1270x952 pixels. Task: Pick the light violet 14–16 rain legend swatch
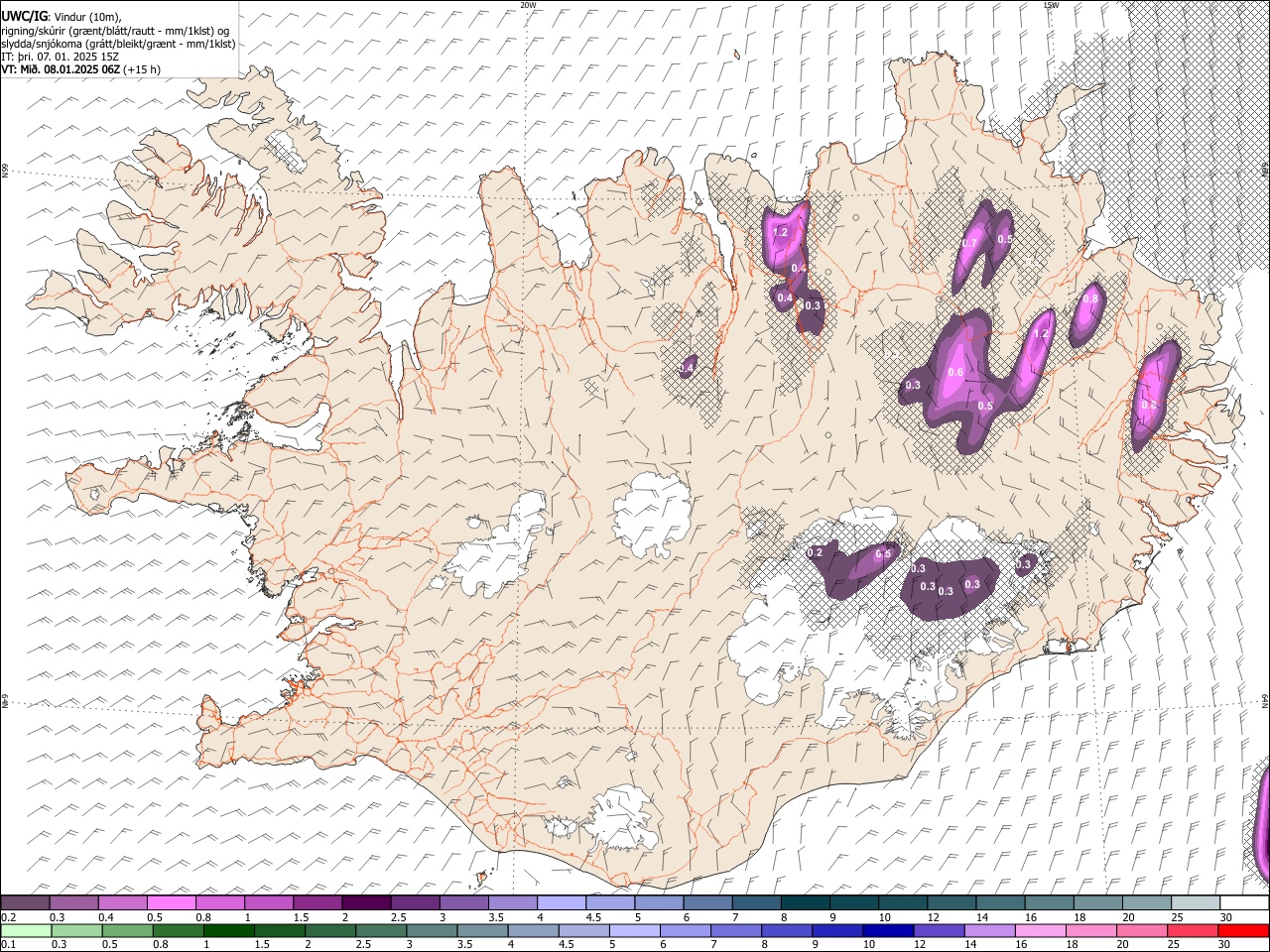pos(990,930)
